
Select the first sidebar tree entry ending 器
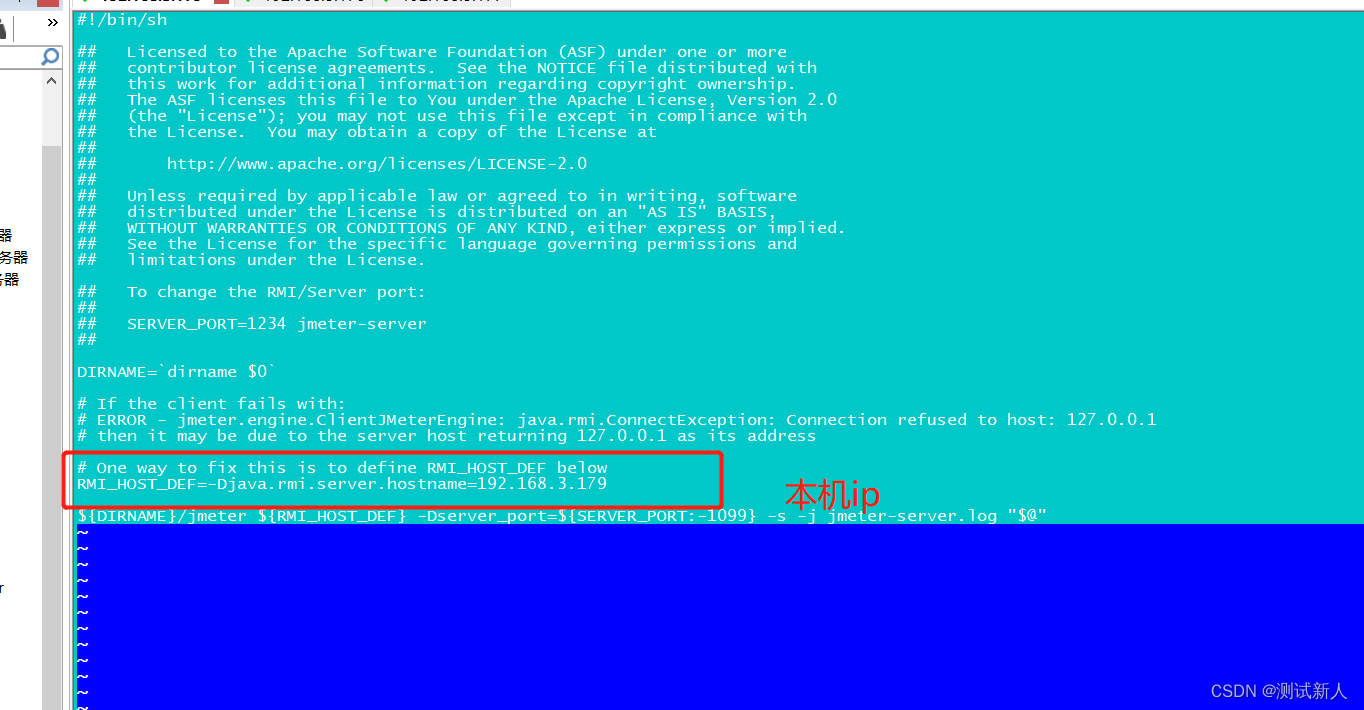[x=6, y=235]
